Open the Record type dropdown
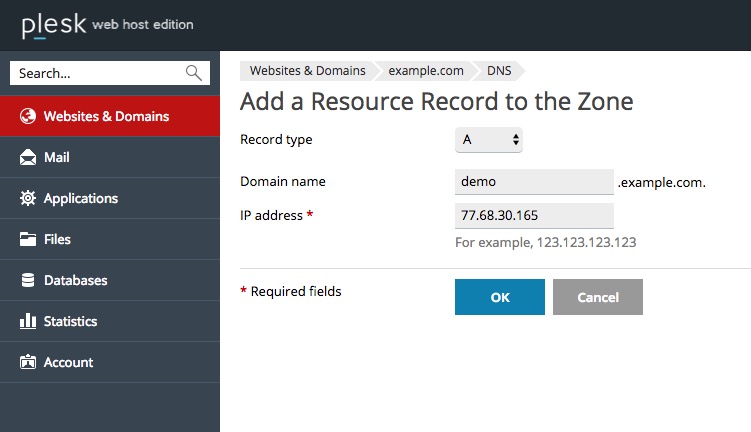Image resolution: width=751 pixels, height=432 pixels. tap(489, 140)
